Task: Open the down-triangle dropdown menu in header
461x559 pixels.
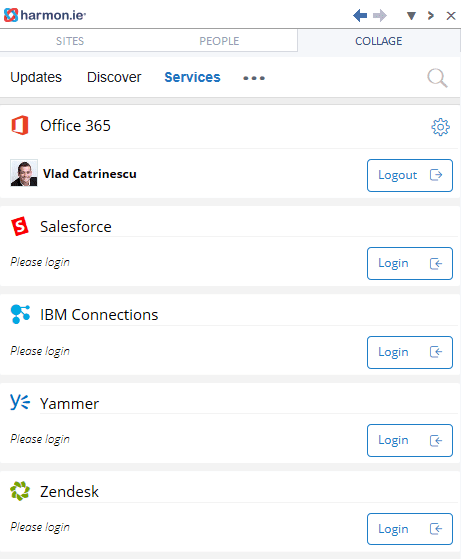Action: (x=411, y=16)
